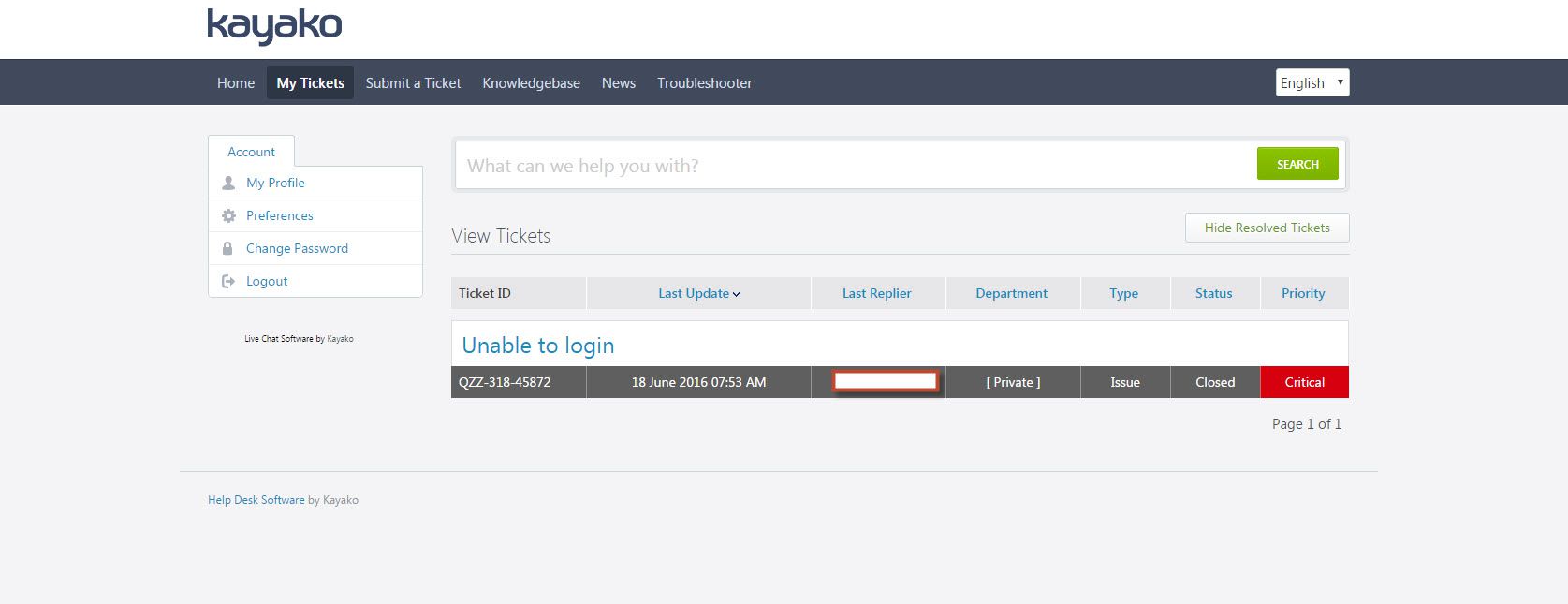Click the Closed status cell
This screenshot has height=604, width=1568.
click(x=1215, y=382)
